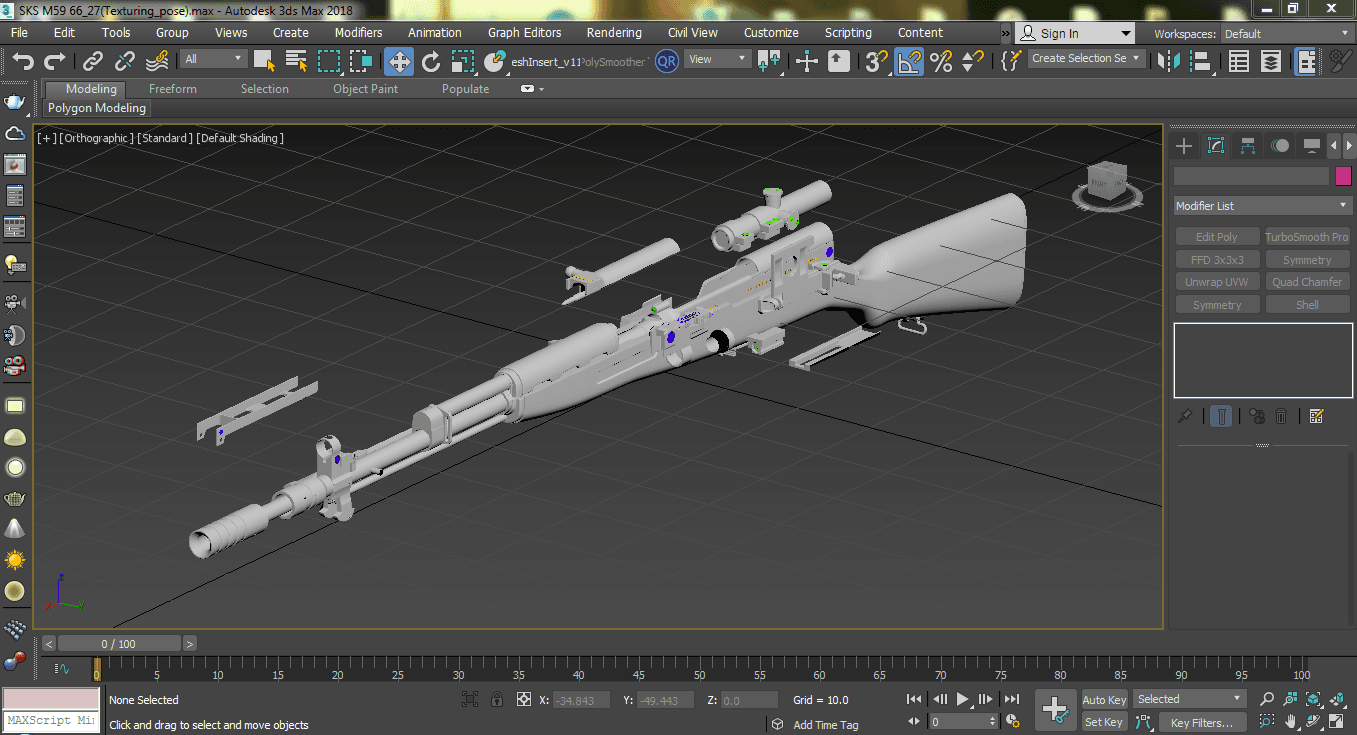Expand the Sign In dropdown
Image resolution: width=1357 pixels, height=735 pixels.
(1126, 33)
